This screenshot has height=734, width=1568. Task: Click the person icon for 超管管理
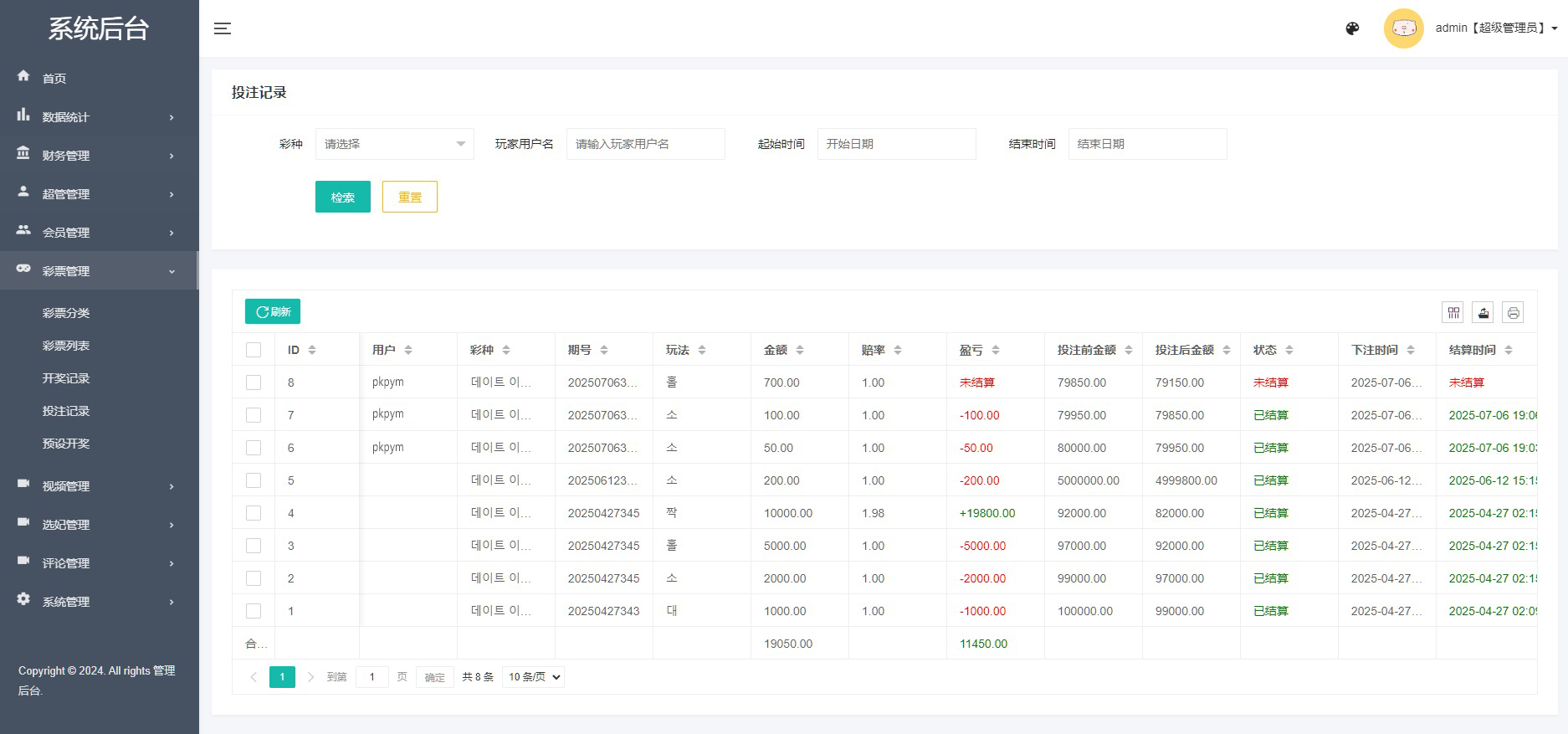click(23, 192)
